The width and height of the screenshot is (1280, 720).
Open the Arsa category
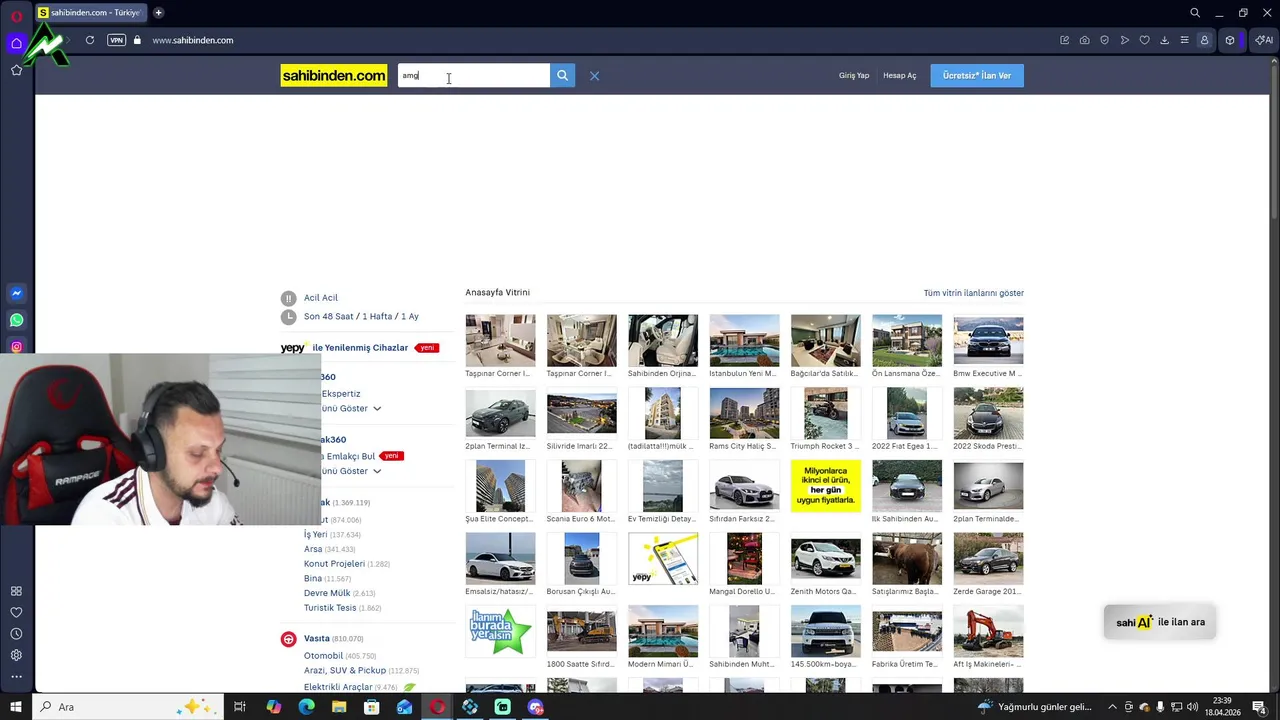(313, 549)
